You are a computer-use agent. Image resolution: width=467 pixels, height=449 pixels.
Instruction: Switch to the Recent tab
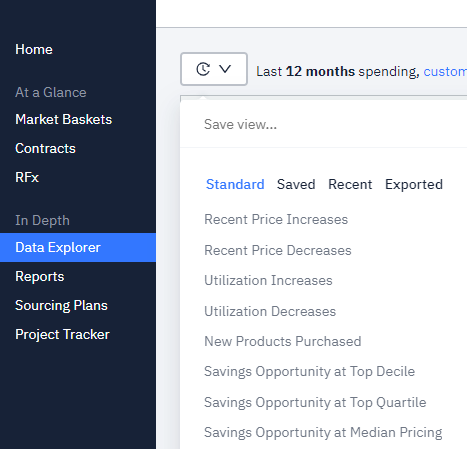click(x=350, y=184)
